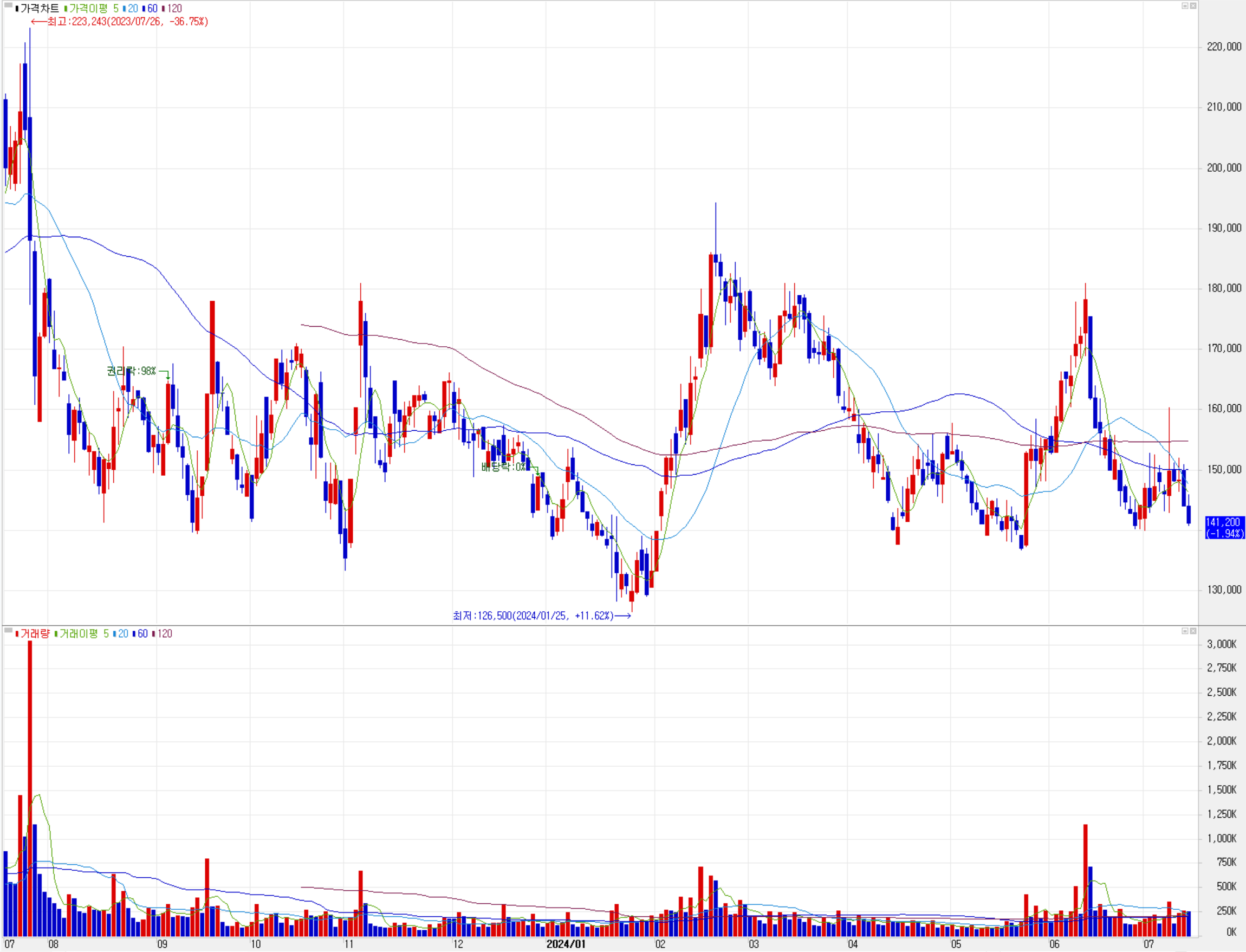
Task: Click the gray handle beside 거래량 label
Action: pyautogui.click(x=8, y=630)
